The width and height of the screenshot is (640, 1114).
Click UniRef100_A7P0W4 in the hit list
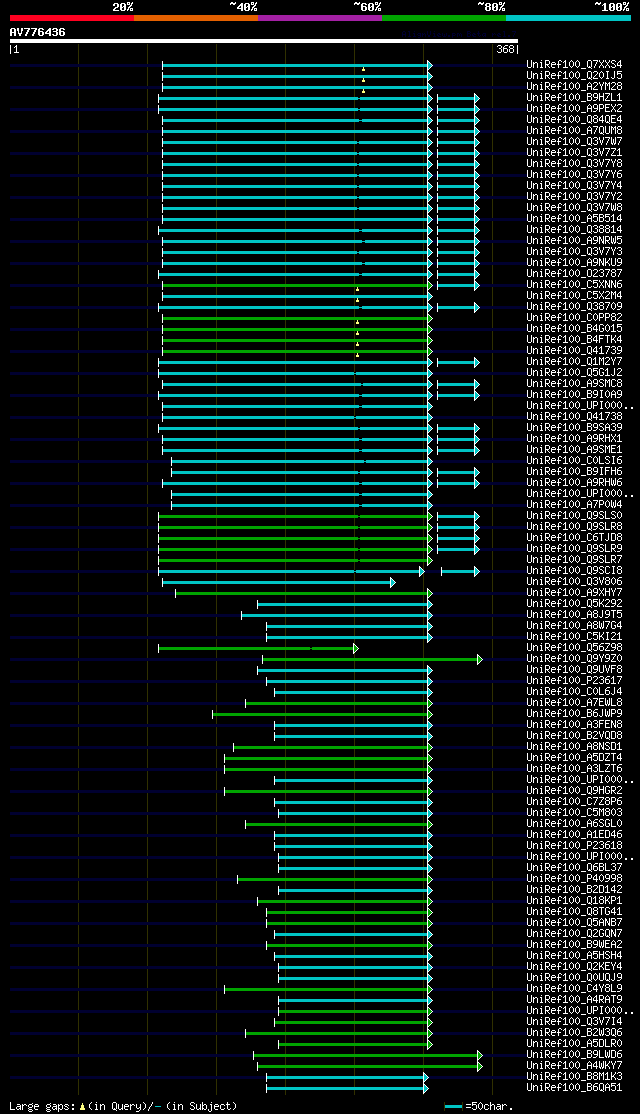coord(574,504)
